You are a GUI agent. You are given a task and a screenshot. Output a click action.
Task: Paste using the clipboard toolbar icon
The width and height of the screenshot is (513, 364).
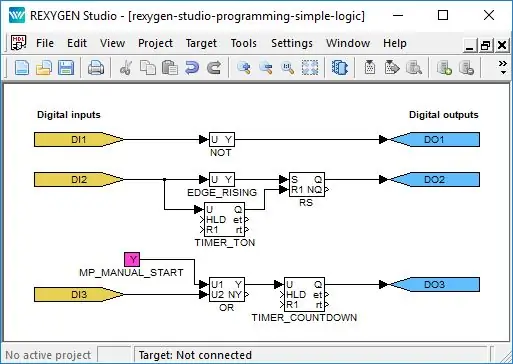170,68
